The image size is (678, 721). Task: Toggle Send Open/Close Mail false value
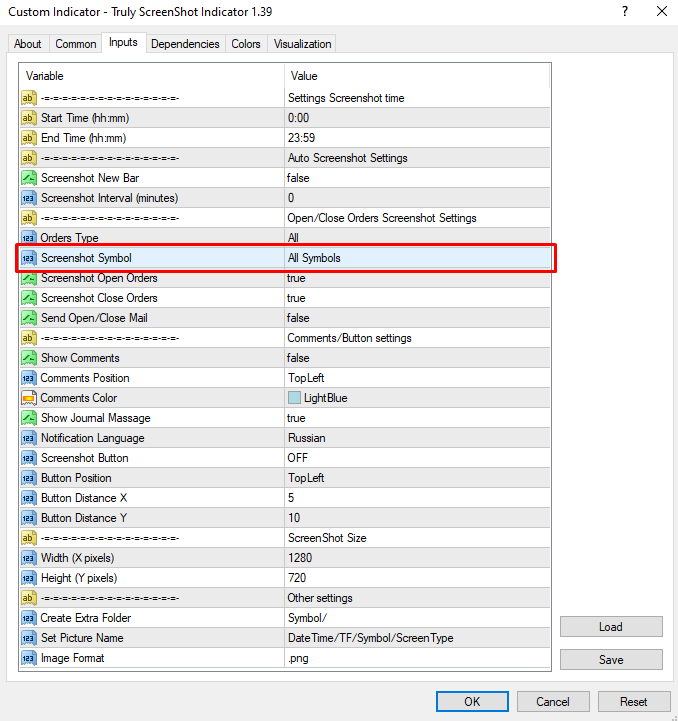click(x=417, y=318)
